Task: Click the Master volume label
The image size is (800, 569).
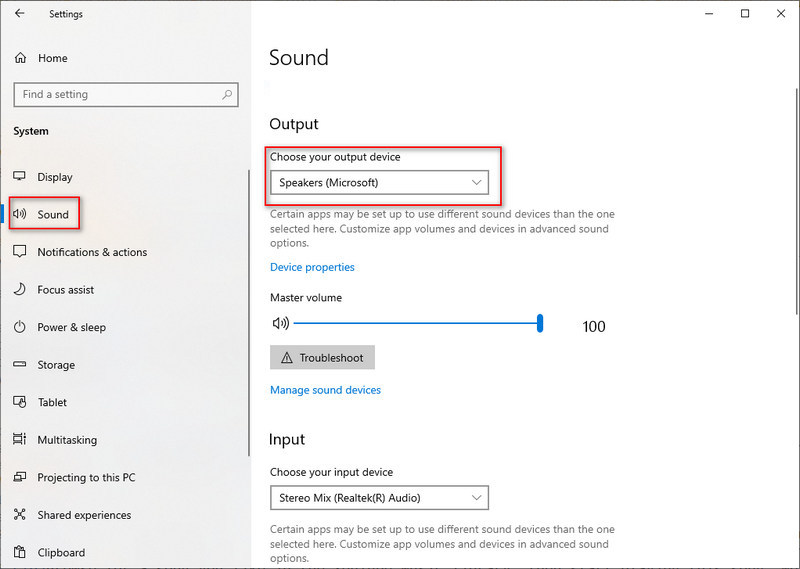Action: (x=306, y=298)
